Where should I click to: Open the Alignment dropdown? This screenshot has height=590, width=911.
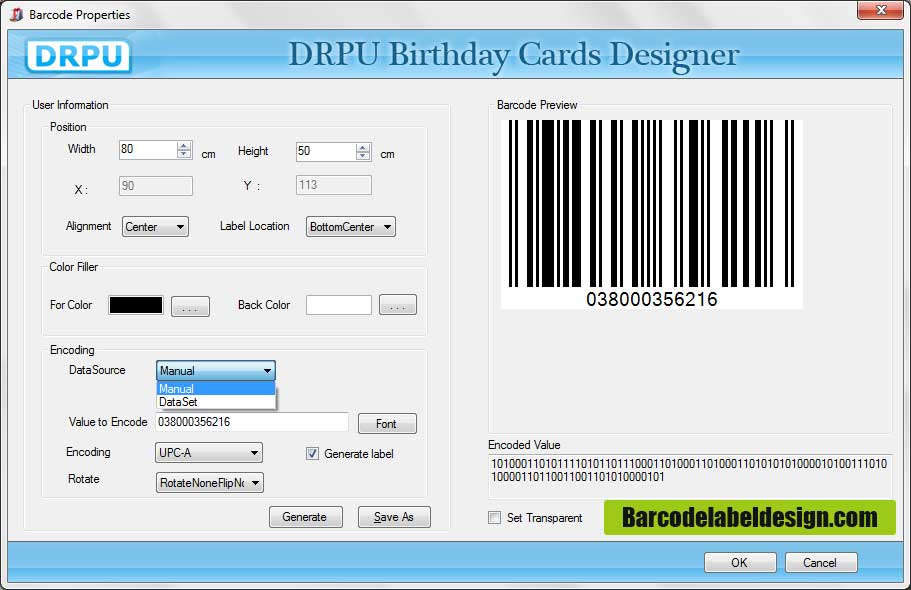click(155, 227)
